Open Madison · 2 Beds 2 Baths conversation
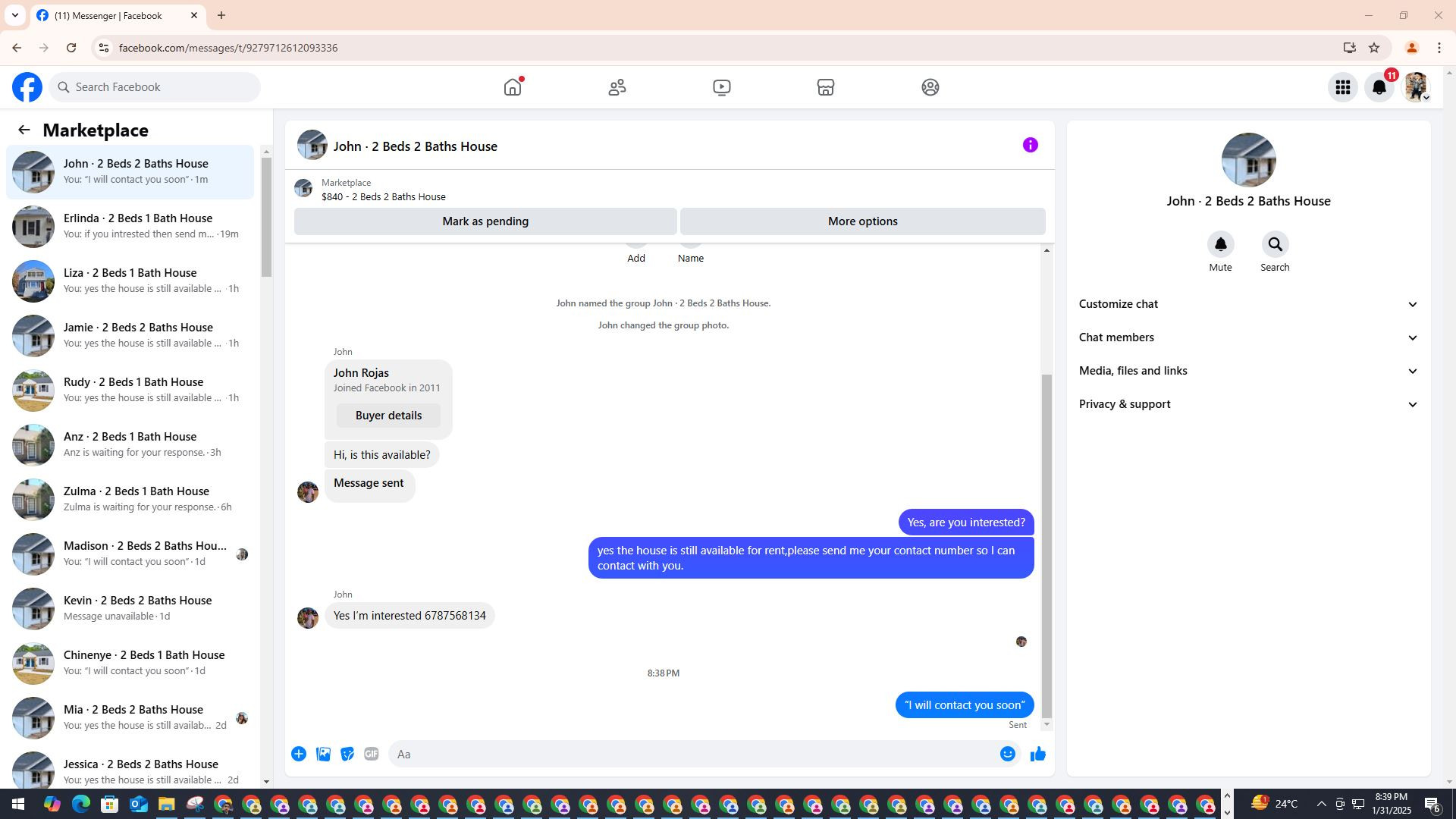The image size is (1456, 819). pyautogui.click(x=130, y=554)
